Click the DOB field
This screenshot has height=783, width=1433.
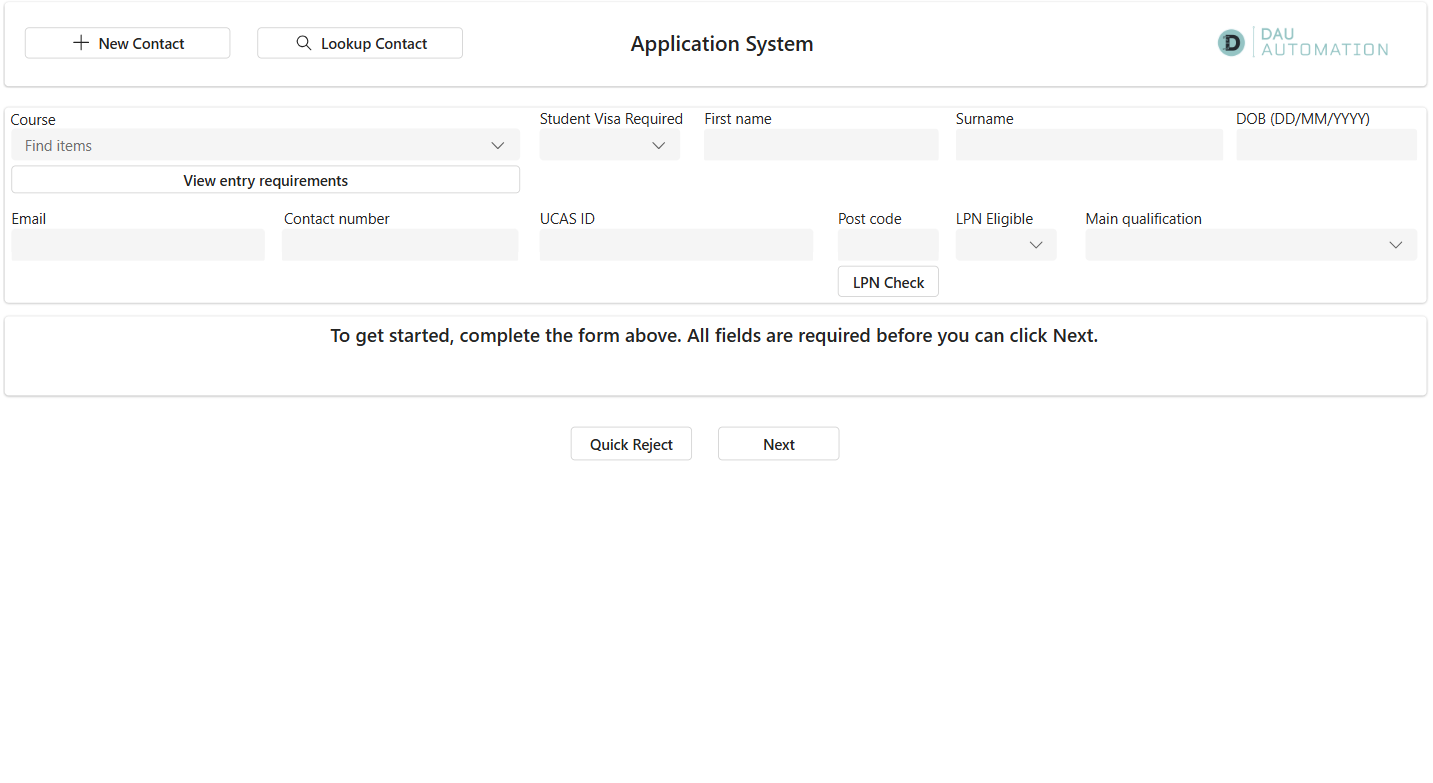1325,145
